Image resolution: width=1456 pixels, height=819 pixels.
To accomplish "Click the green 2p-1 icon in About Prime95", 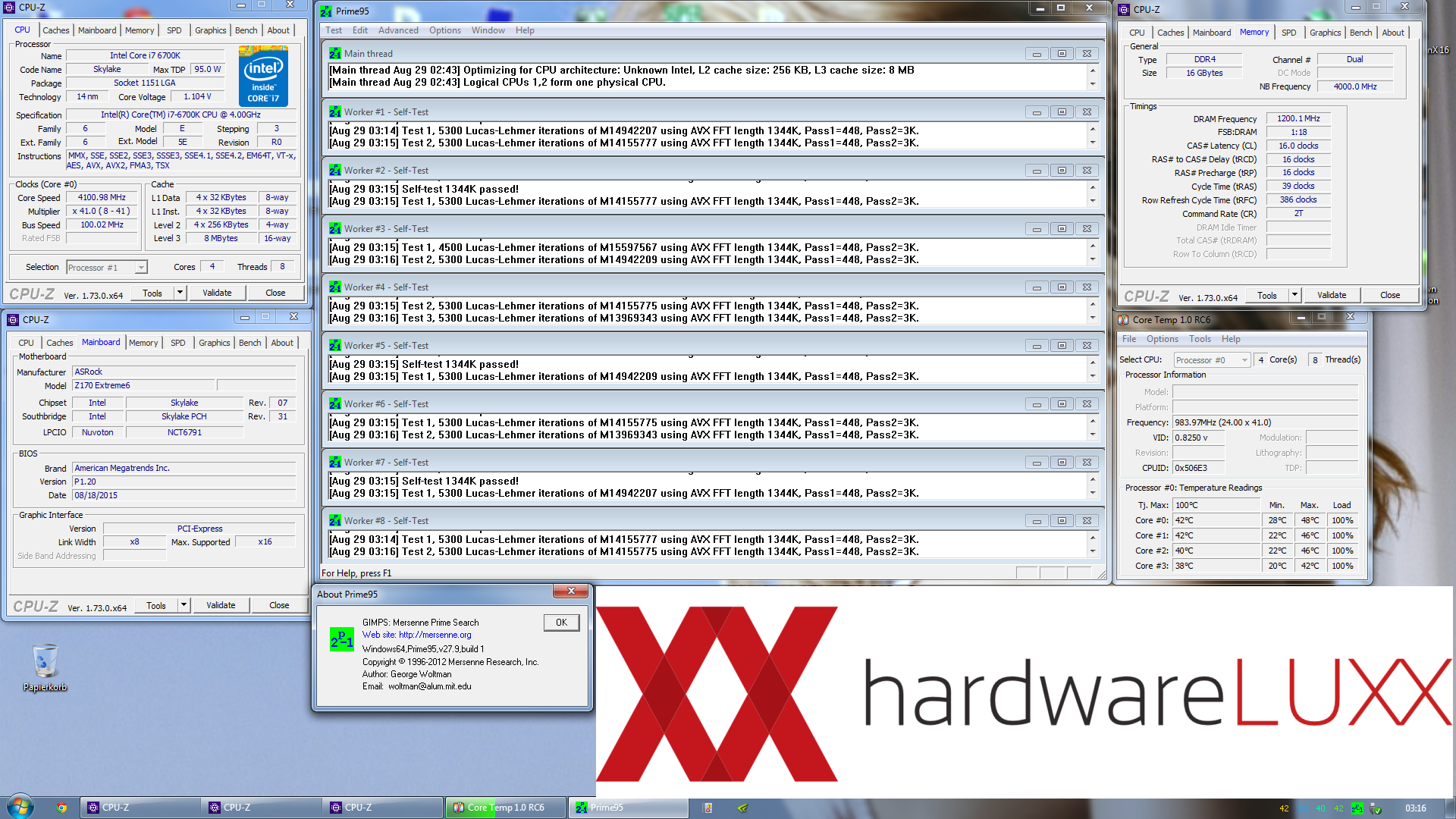I will [x=342, y=639].
